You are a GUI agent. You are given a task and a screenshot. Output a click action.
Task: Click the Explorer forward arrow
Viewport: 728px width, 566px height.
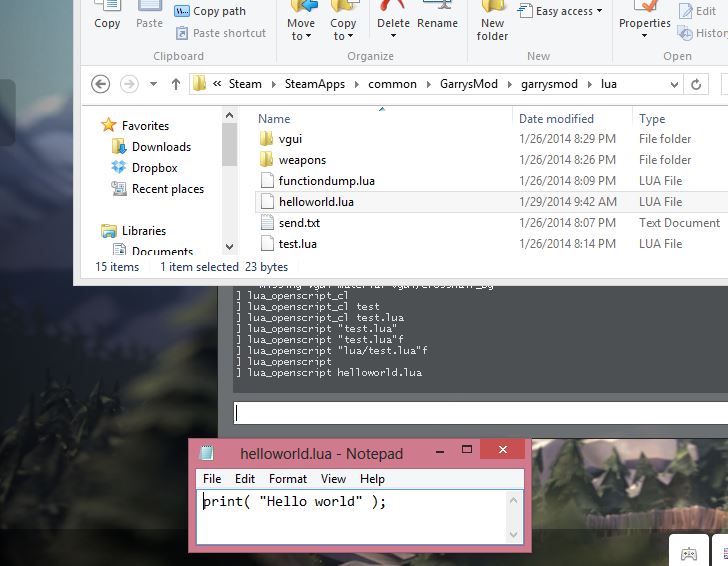[x=129, y=84]
